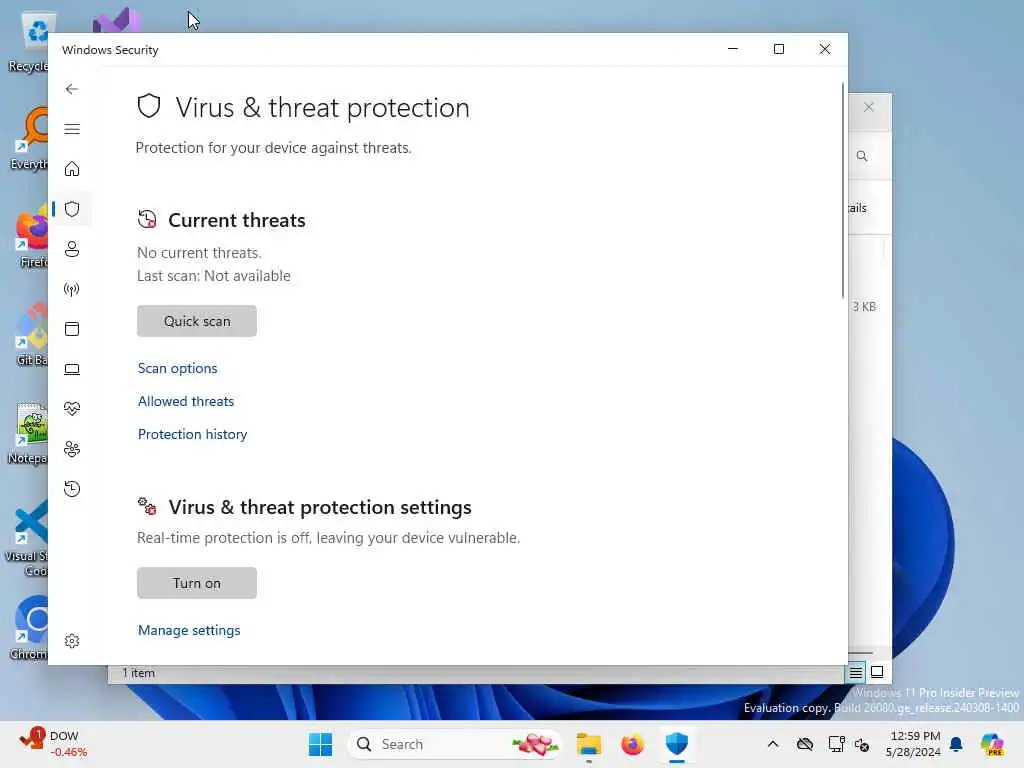The width and height of the screenshot is (1024, 768).
Task: Open Firewall & network protection icon
Action: click(72, 289)
